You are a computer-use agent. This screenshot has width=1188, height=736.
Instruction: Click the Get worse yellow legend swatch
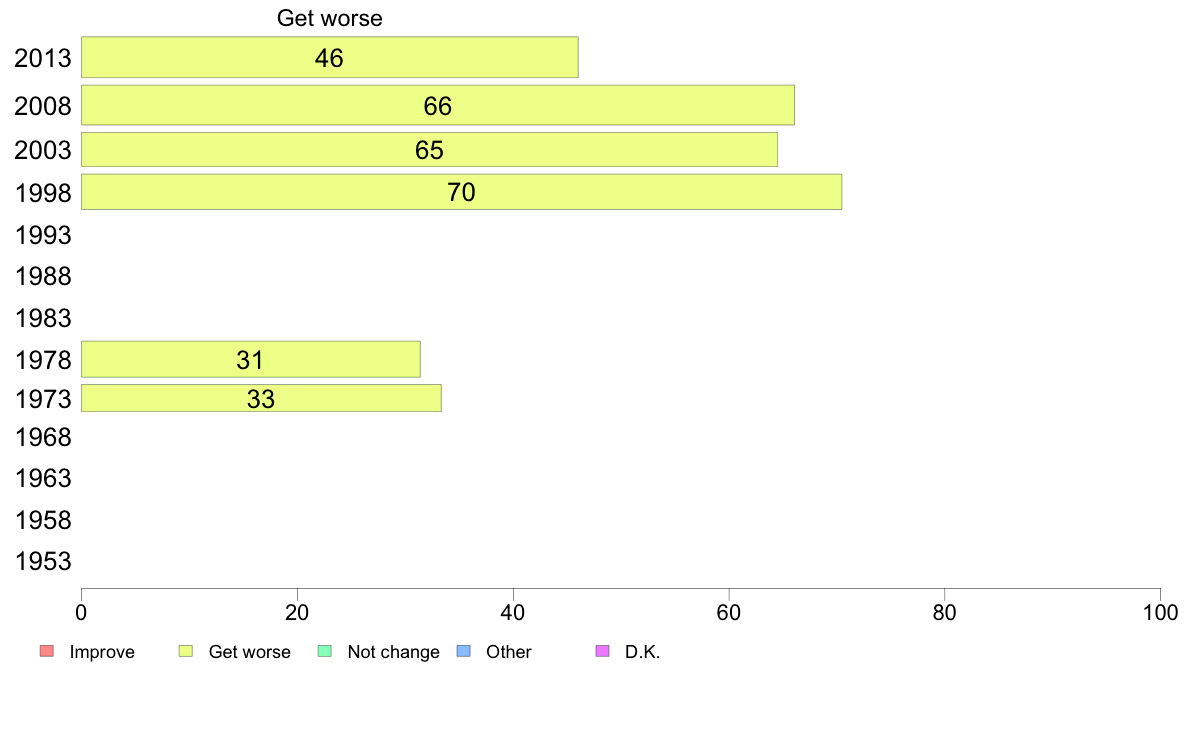coord(186,651)
